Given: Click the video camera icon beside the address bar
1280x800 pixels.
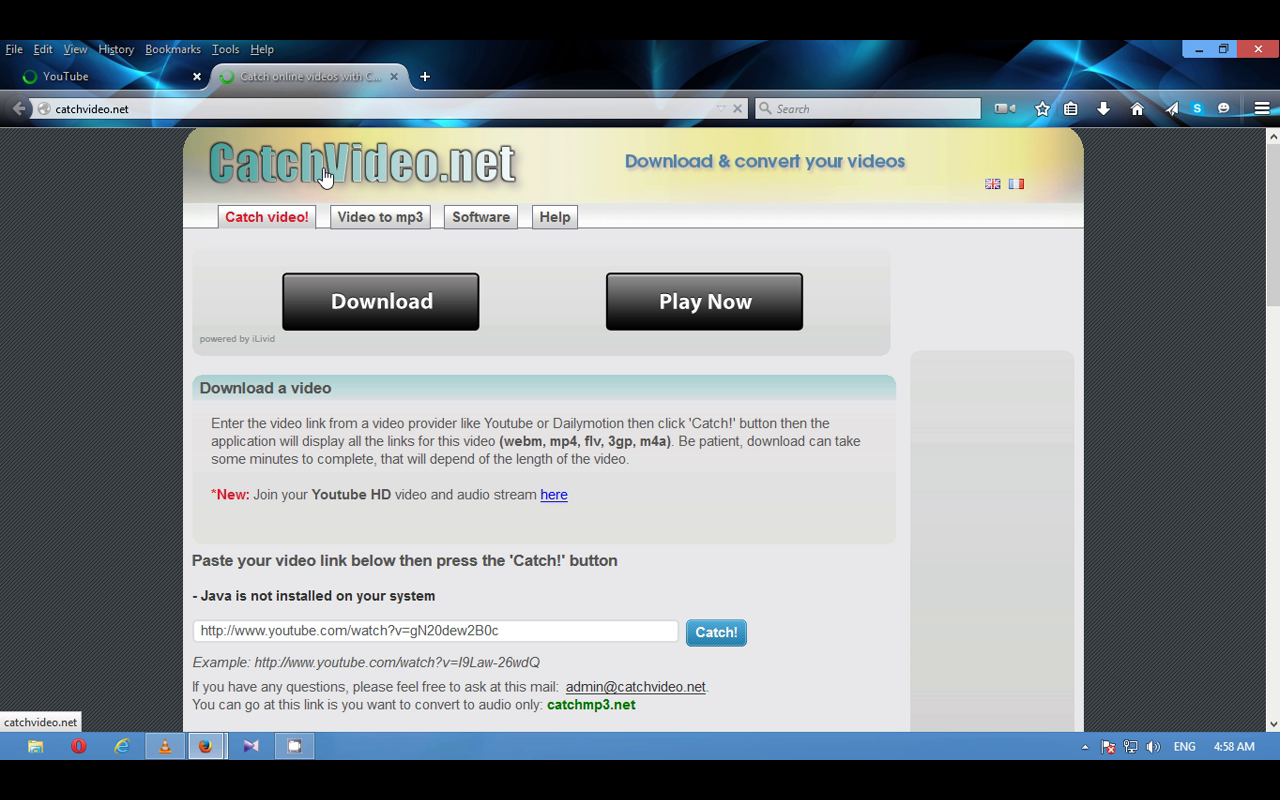Looking at the screenshot, I should pyautogui.click(x=1004, y=107).
